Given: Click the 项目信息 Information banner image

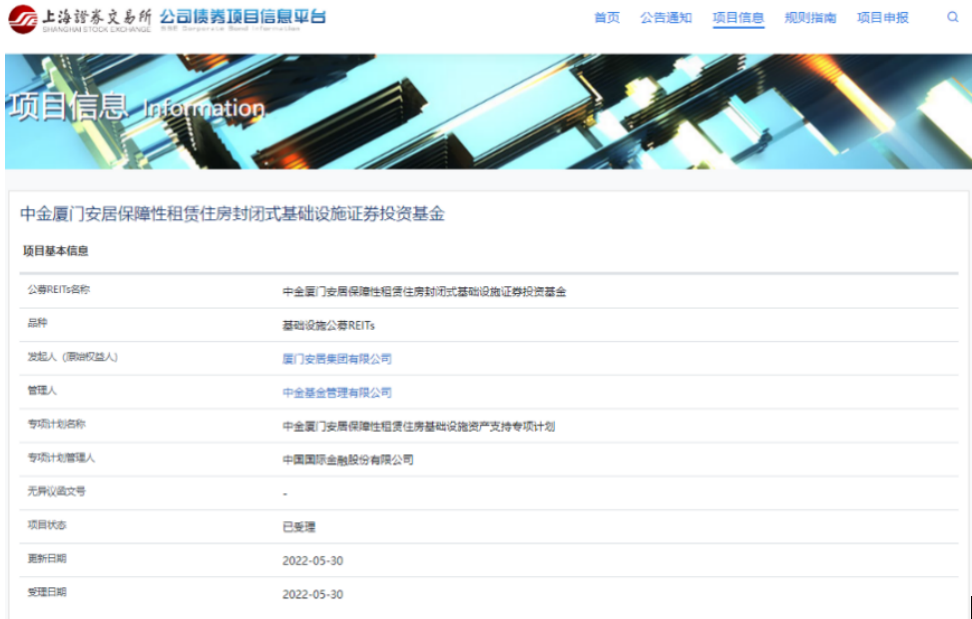Looking at the screenshot, I should coord(488,111).
